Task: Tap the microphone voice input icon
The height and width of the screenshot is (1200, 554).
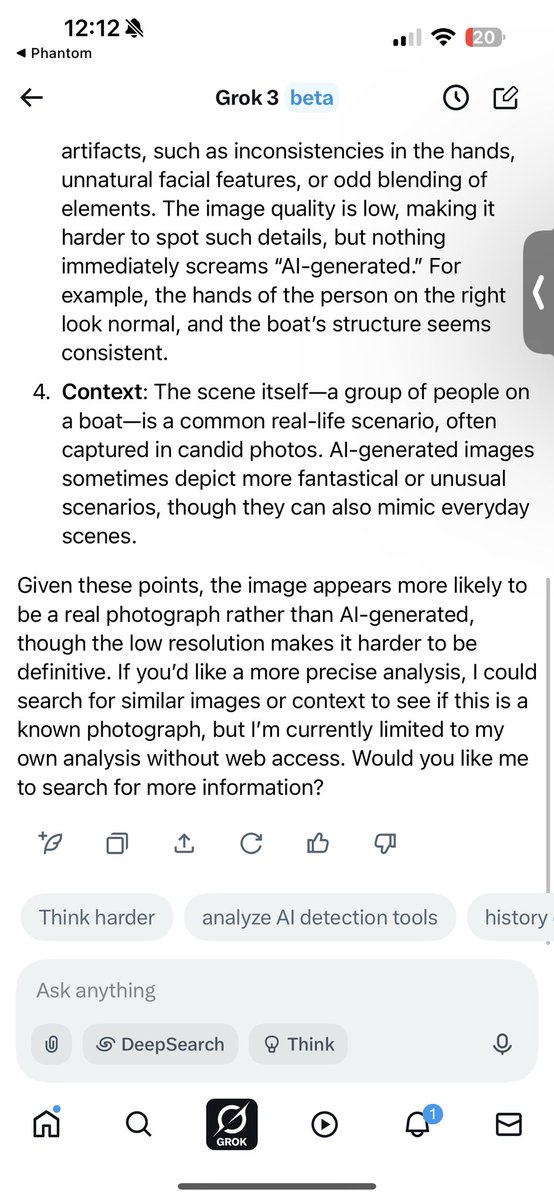Action: [x=503, y=1044]
